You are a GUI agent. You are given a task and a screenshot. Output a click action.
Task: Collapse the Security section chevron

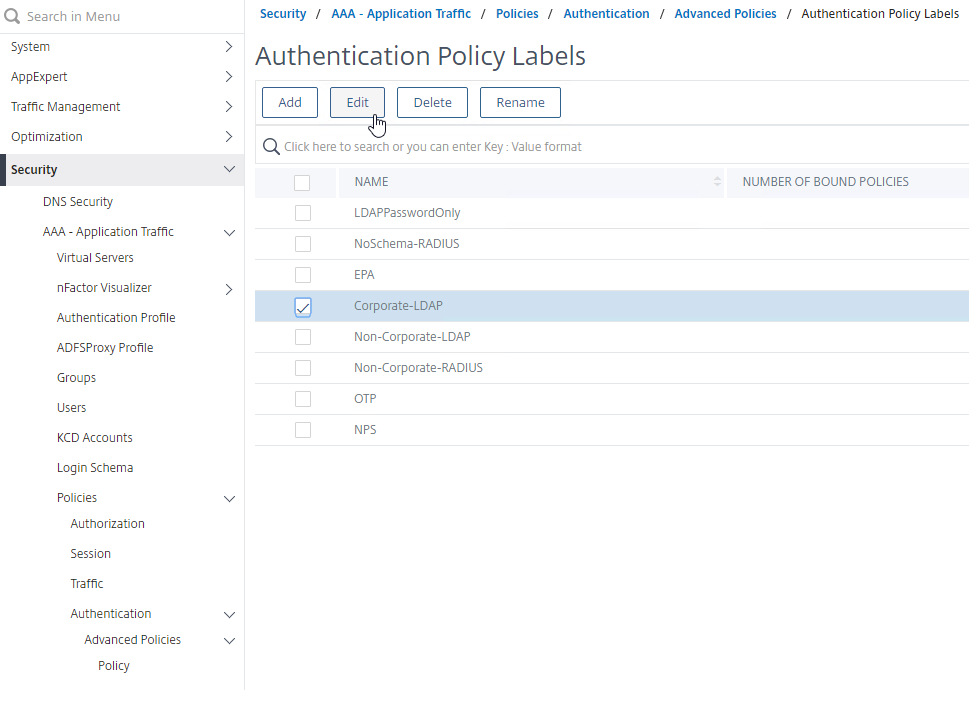pyautogui.click(x=229, y=170)
